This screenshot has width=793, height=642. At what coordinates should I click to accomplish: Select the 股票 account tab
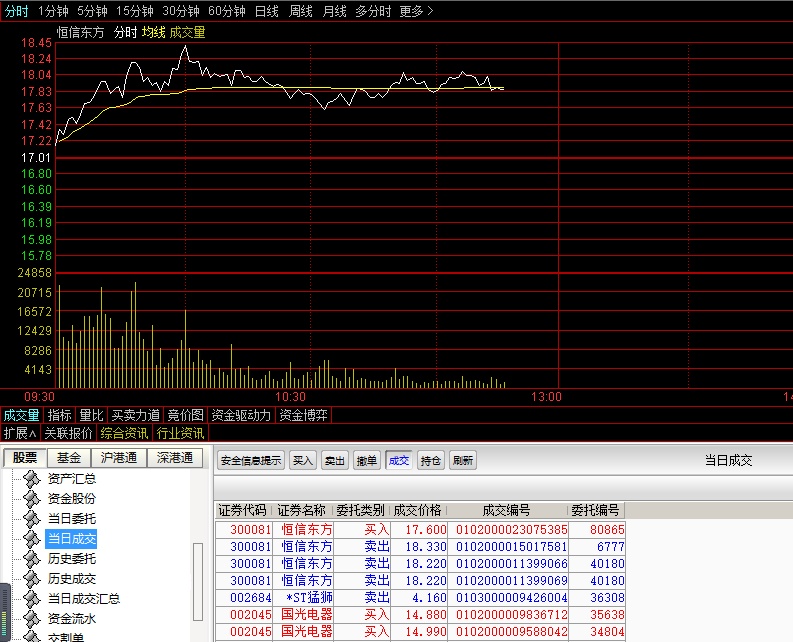click(25, 458)
